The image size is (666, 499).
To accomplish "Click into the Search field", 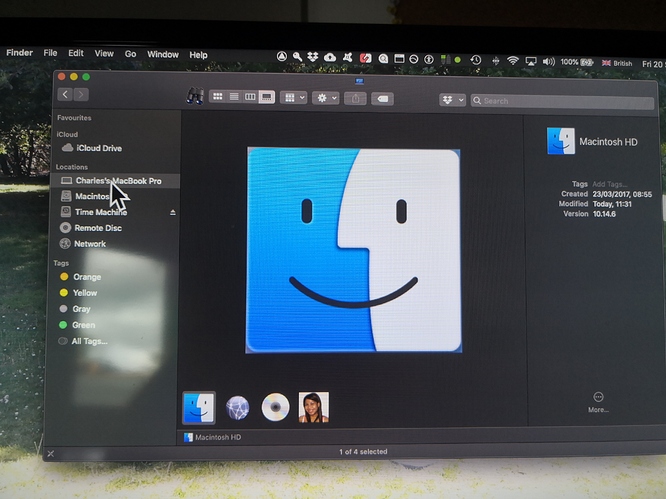I will click(562, 101).
